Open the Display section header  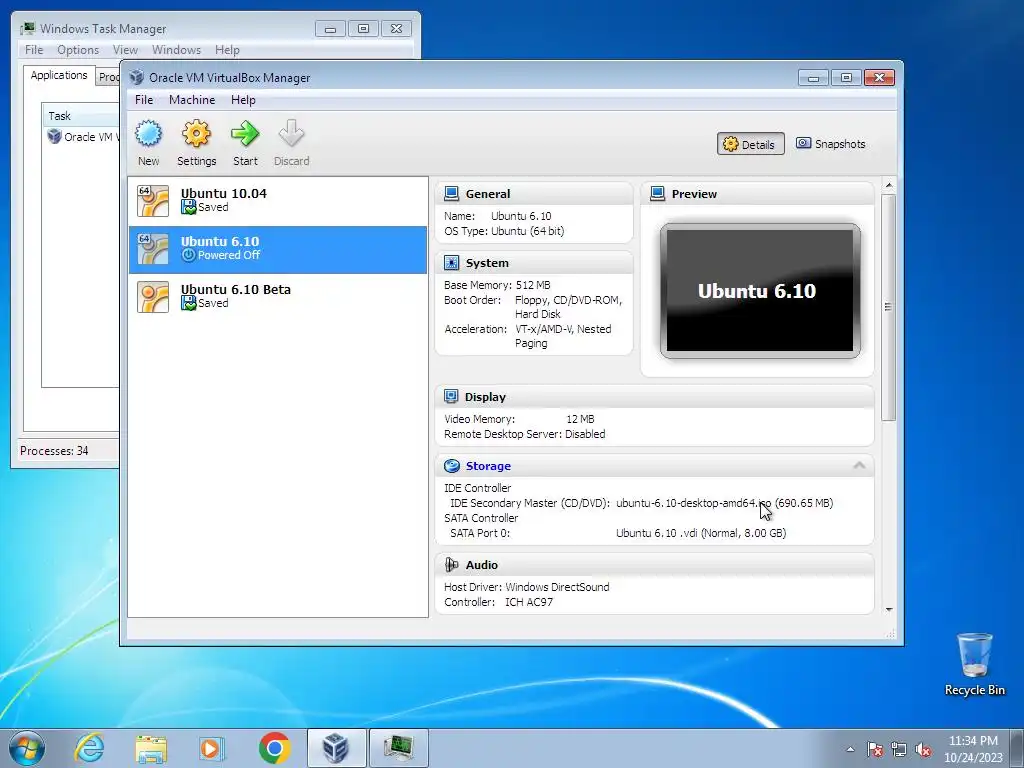click(485, 397)
